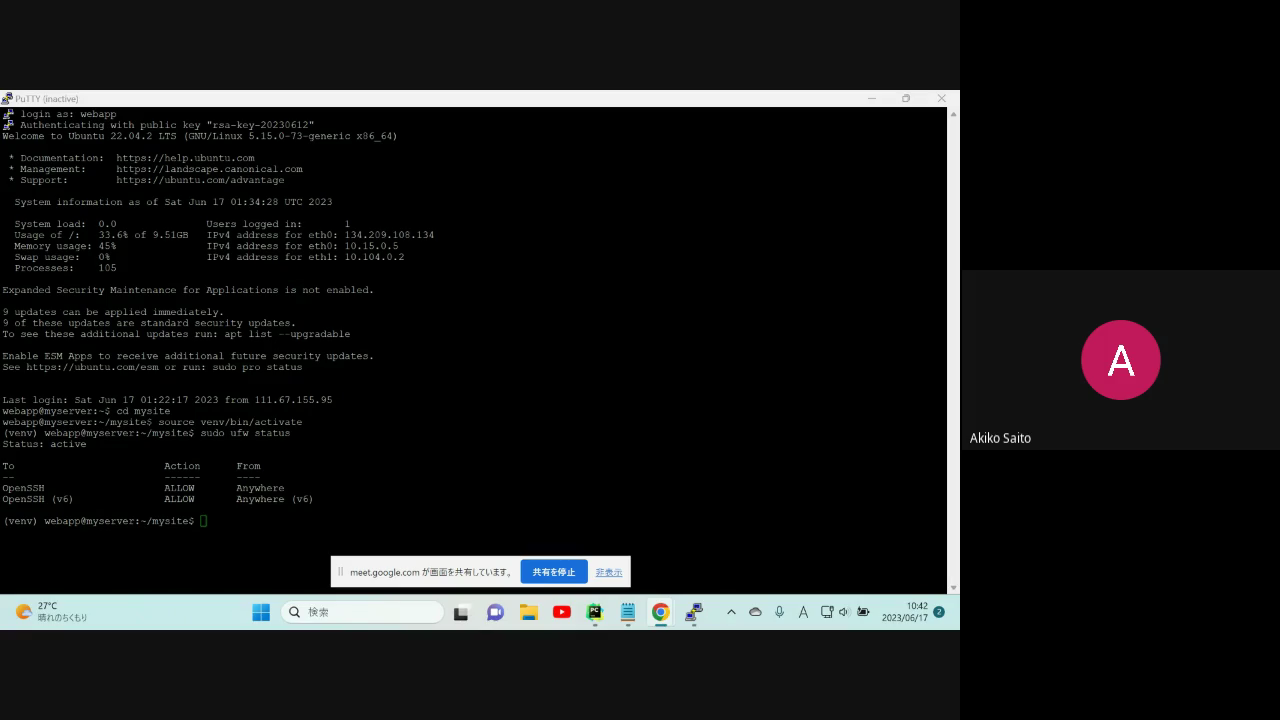Screen dimensions: 1280x720
Task: Open the PuTTY taskbar icon
Action: coord(694,612)
